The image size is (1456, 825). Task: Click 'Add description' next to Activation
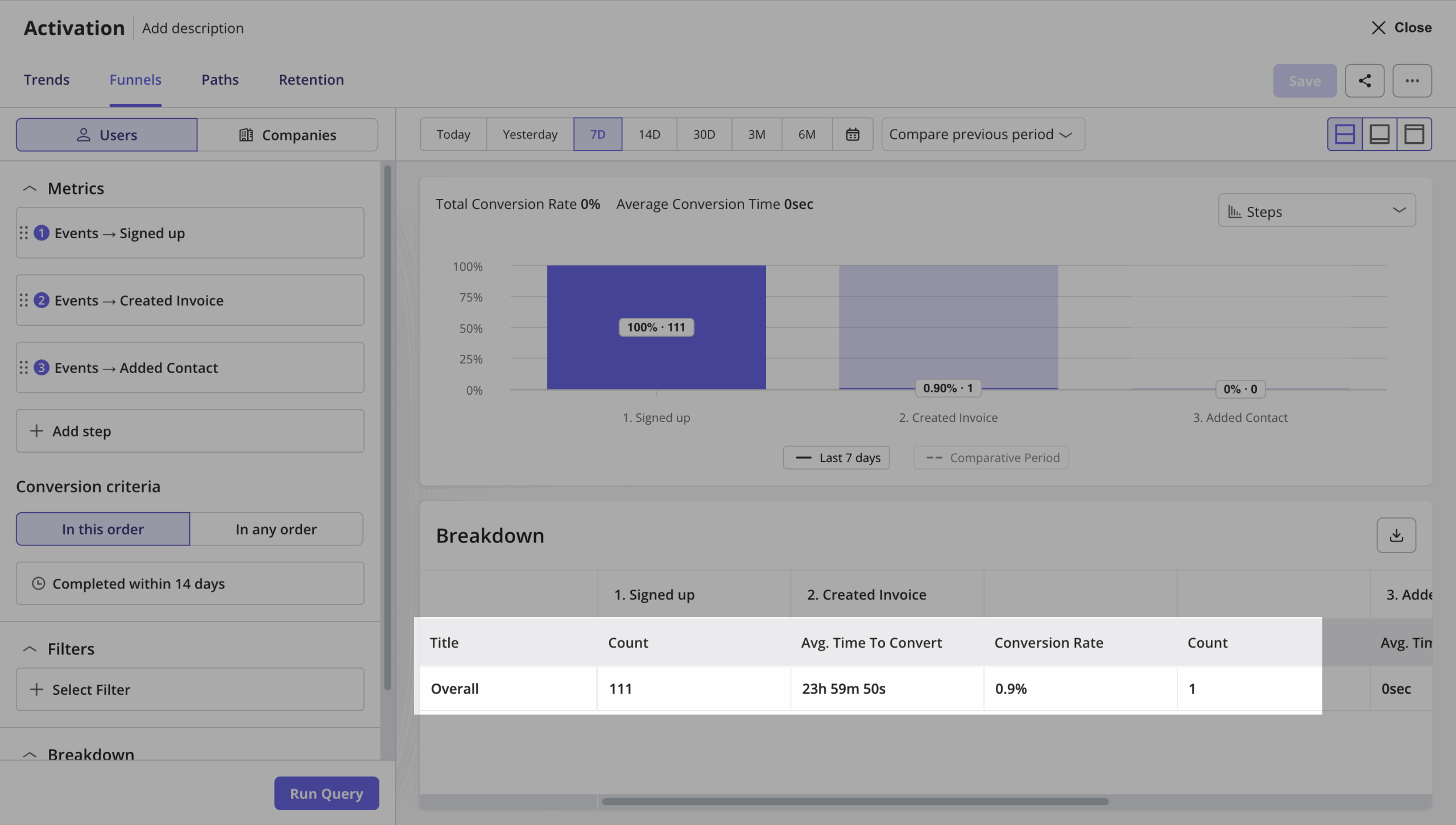coord(192,28)
